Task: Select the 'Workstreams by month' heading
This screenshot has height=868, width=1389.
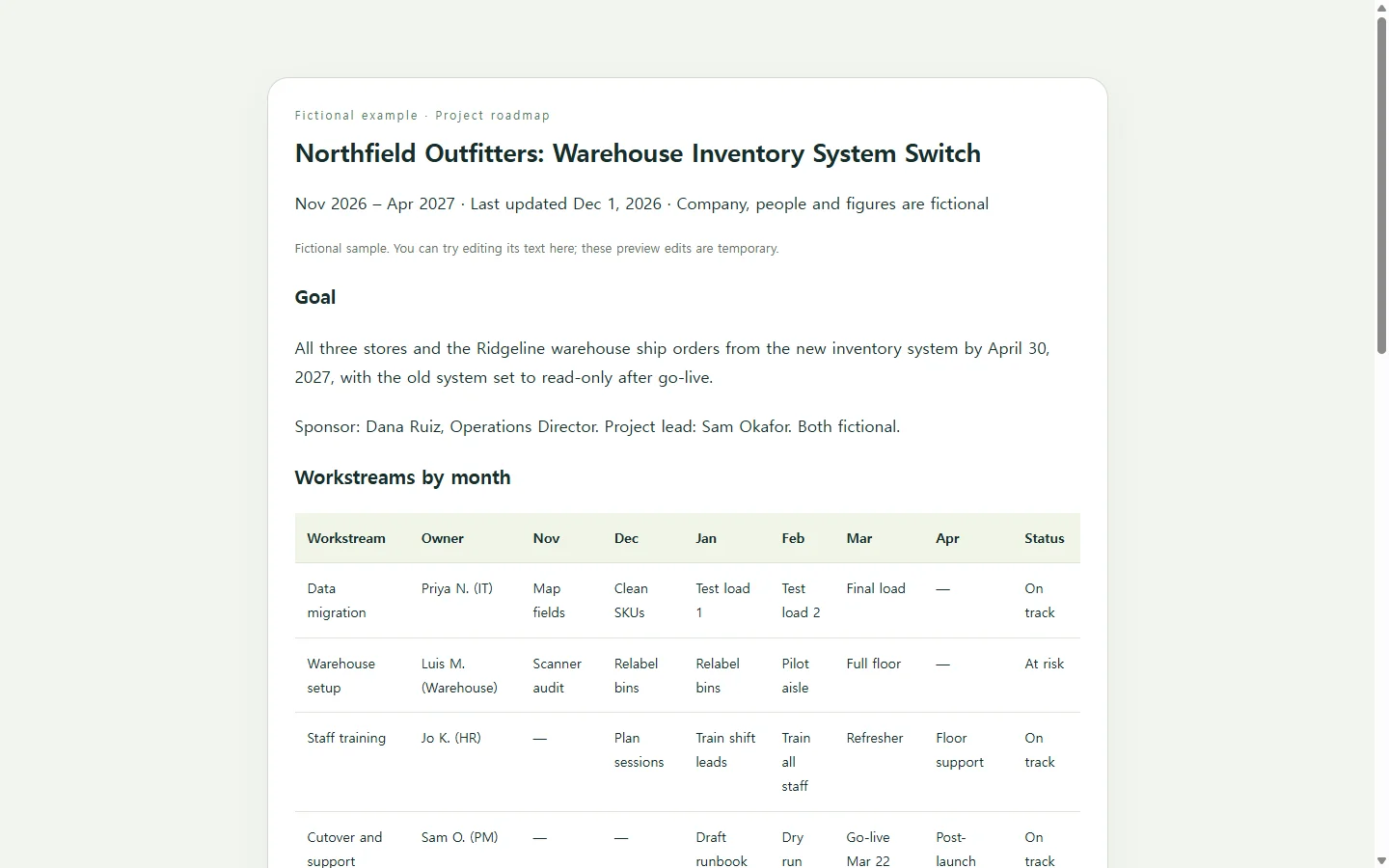Action: (403, 477)
